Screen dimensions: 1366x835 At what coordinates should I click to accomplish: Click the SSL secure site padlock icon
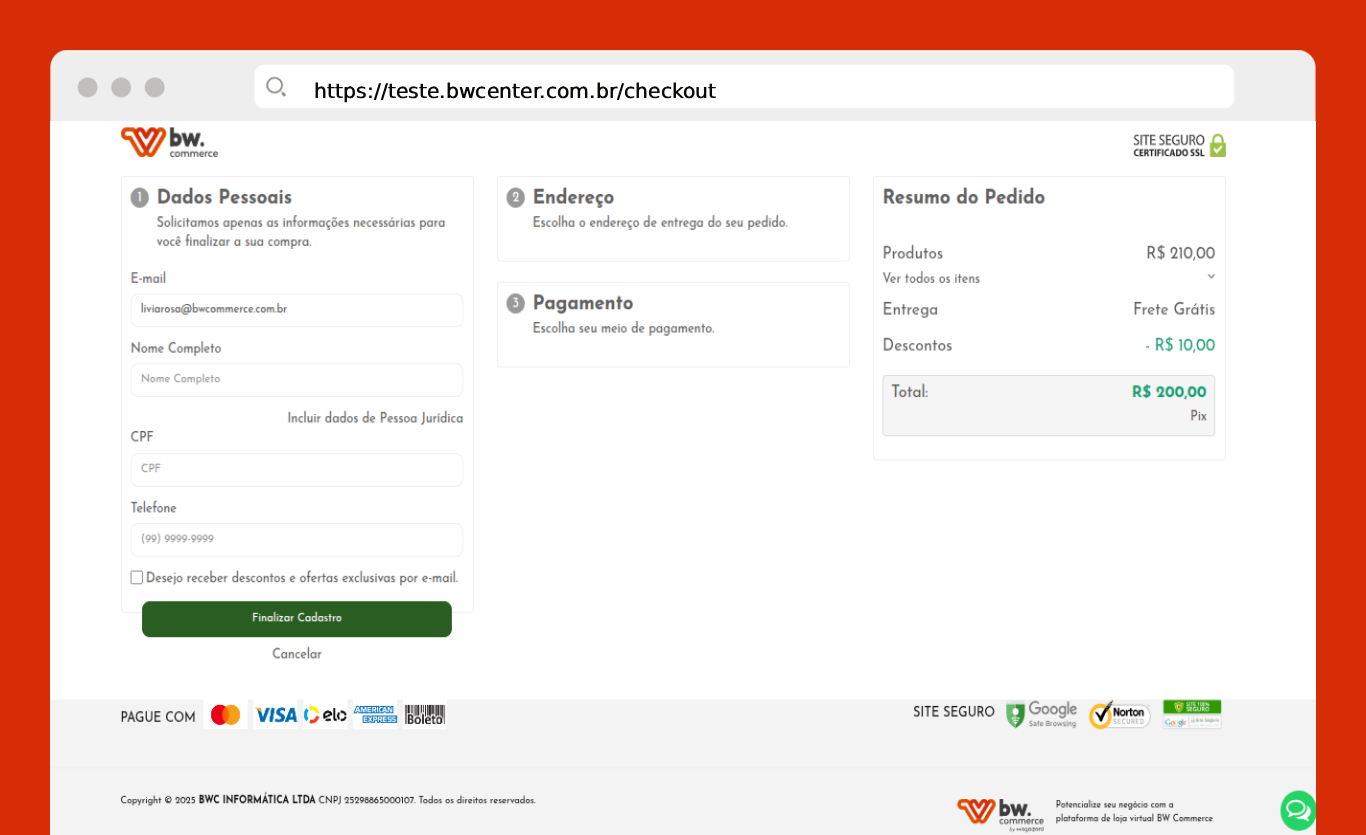point(1217,146)
